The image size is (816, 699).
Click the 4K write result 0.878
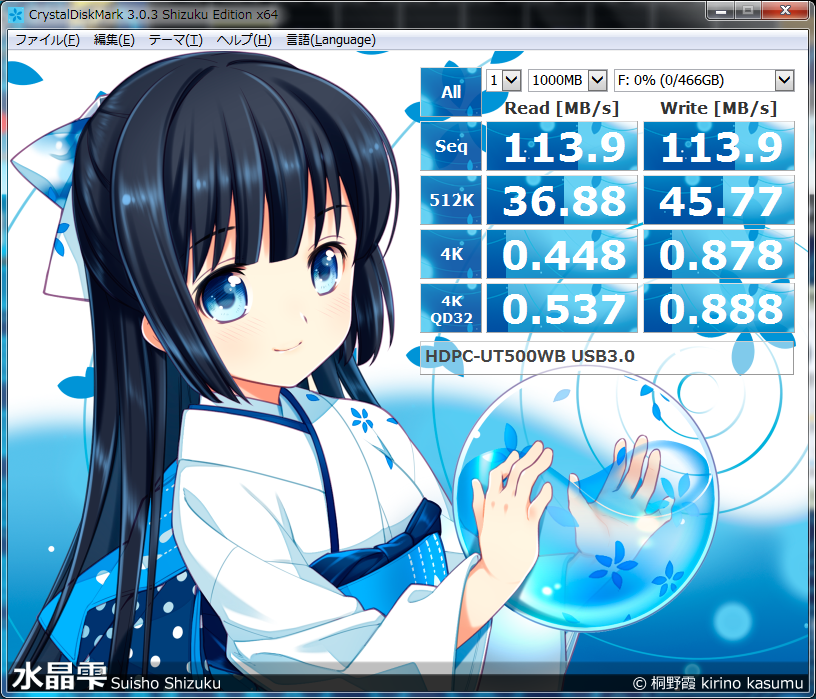pyautogui.click(x=719, y=255)
